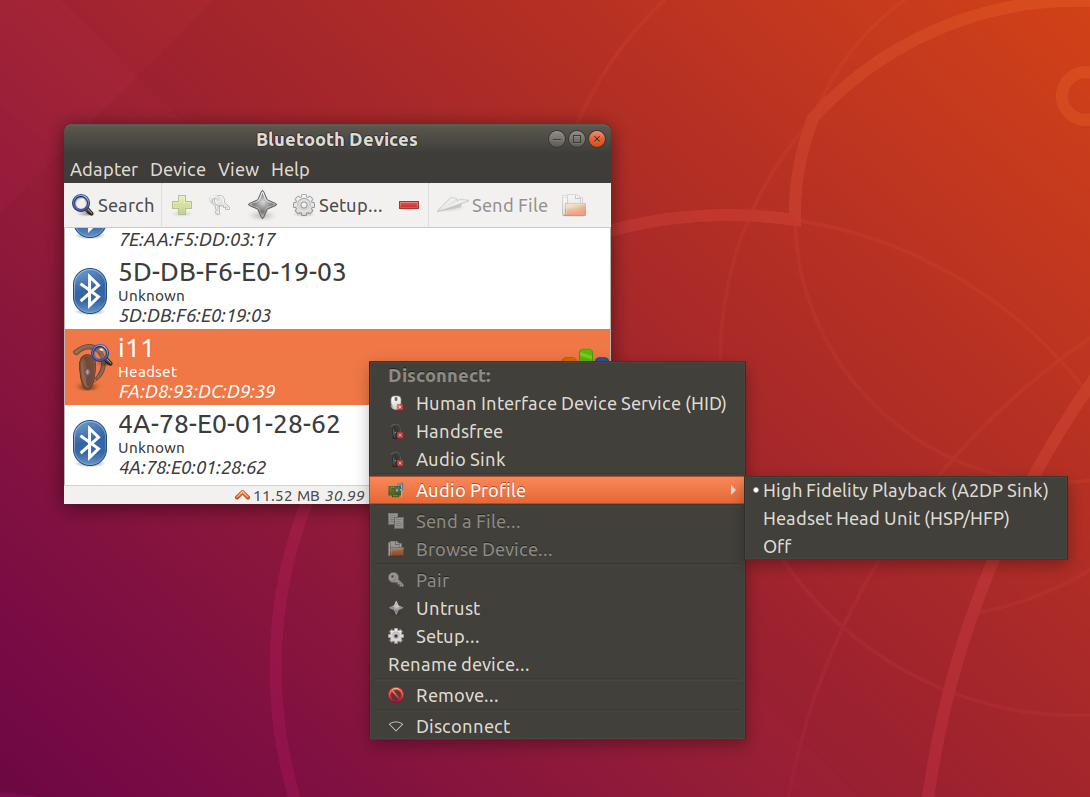
Task: Click the i11 device name text
Action: [136, 347]
